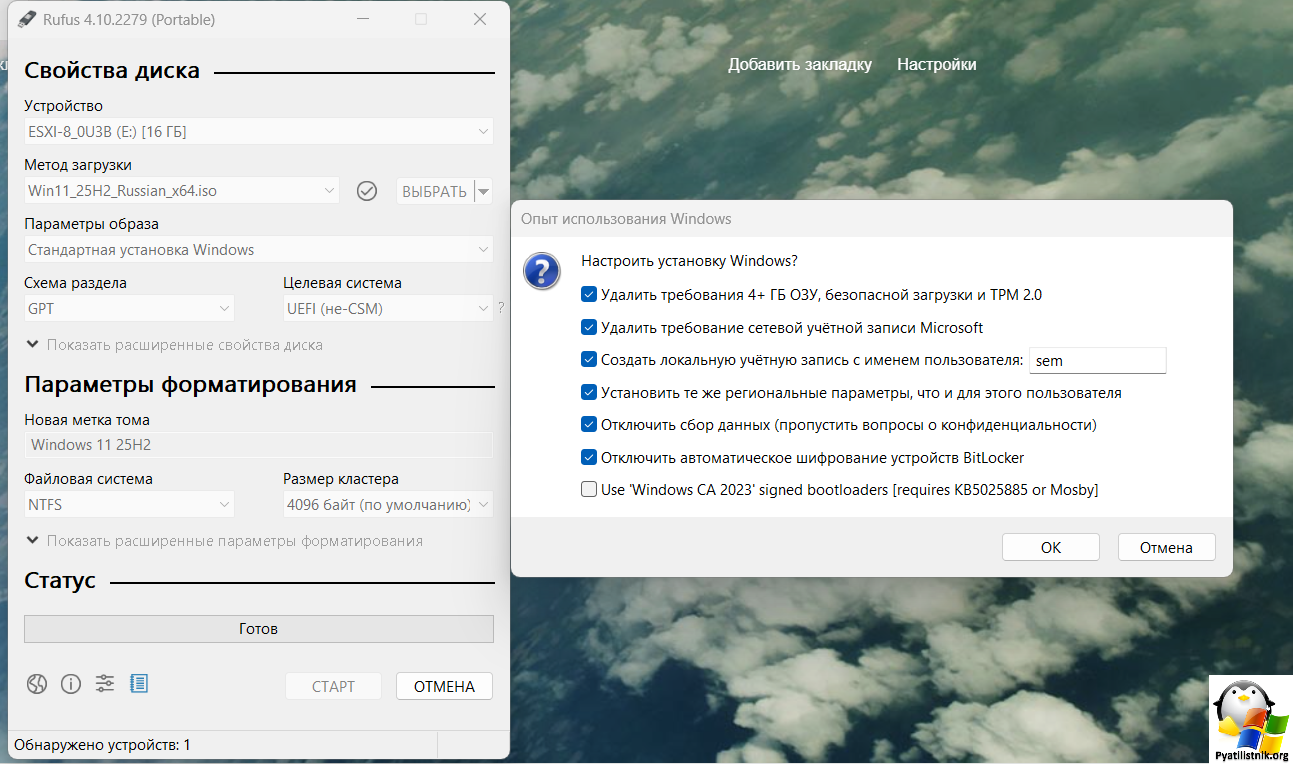Open the Rufus About info icon
The width and height of the screenshot is (1293, 764).
click(x=71, y=684)
